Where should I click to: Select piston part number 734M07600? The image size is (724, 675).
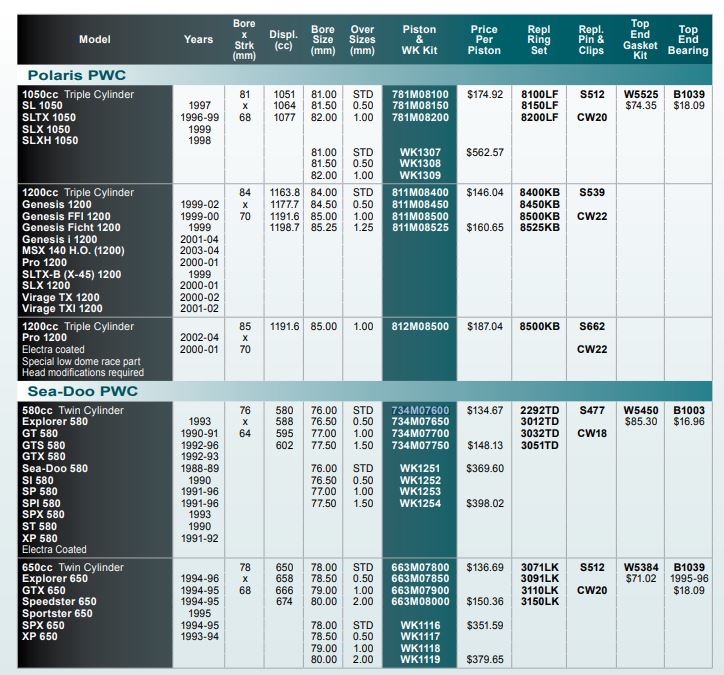[420, 410]
